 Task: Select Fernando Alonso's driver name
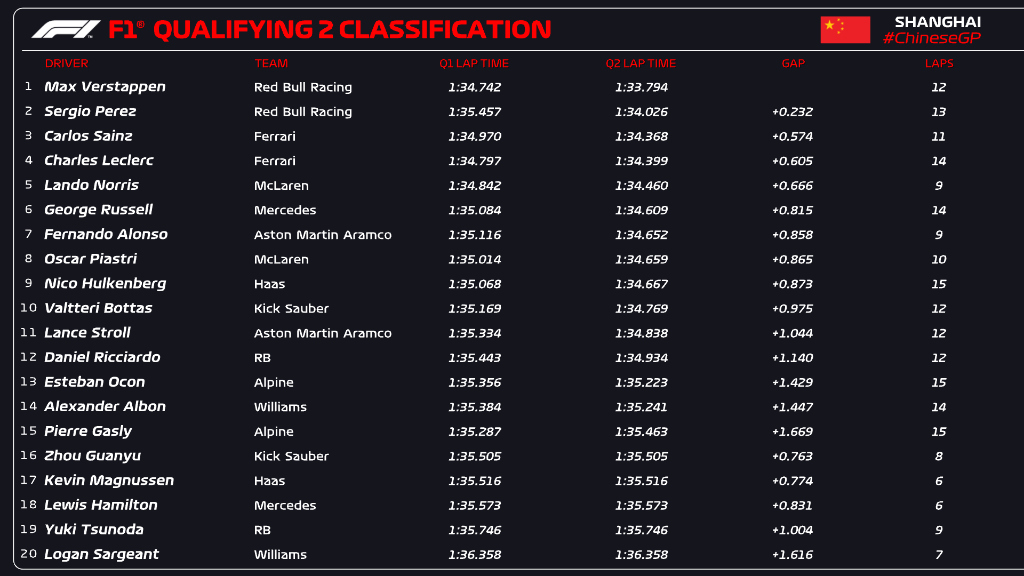click(x=106, y=234)
